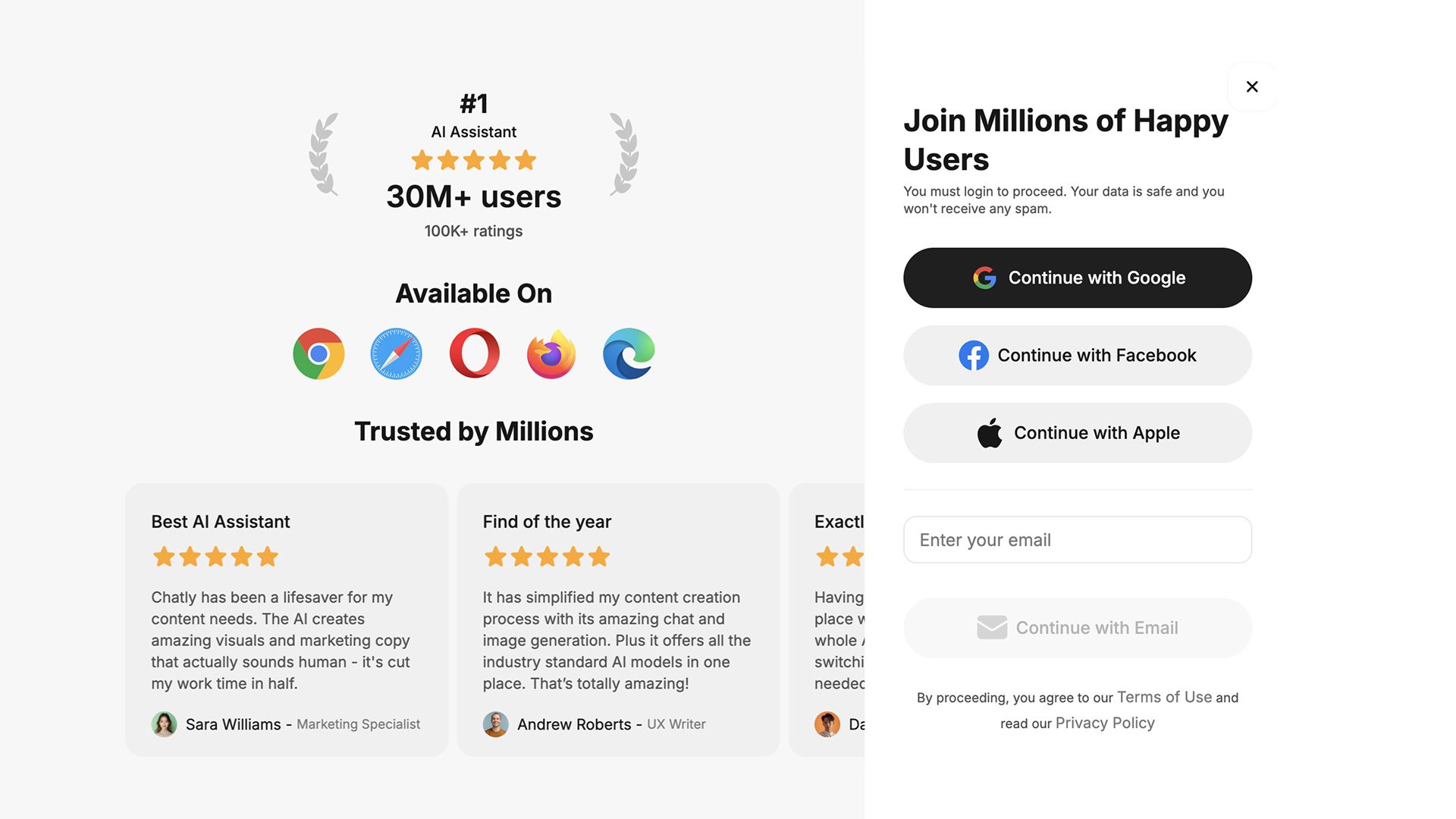The width and height of the screenshot is (1456, 819).
Task: Continue with Google
Action: click(x=1077, y=278)
